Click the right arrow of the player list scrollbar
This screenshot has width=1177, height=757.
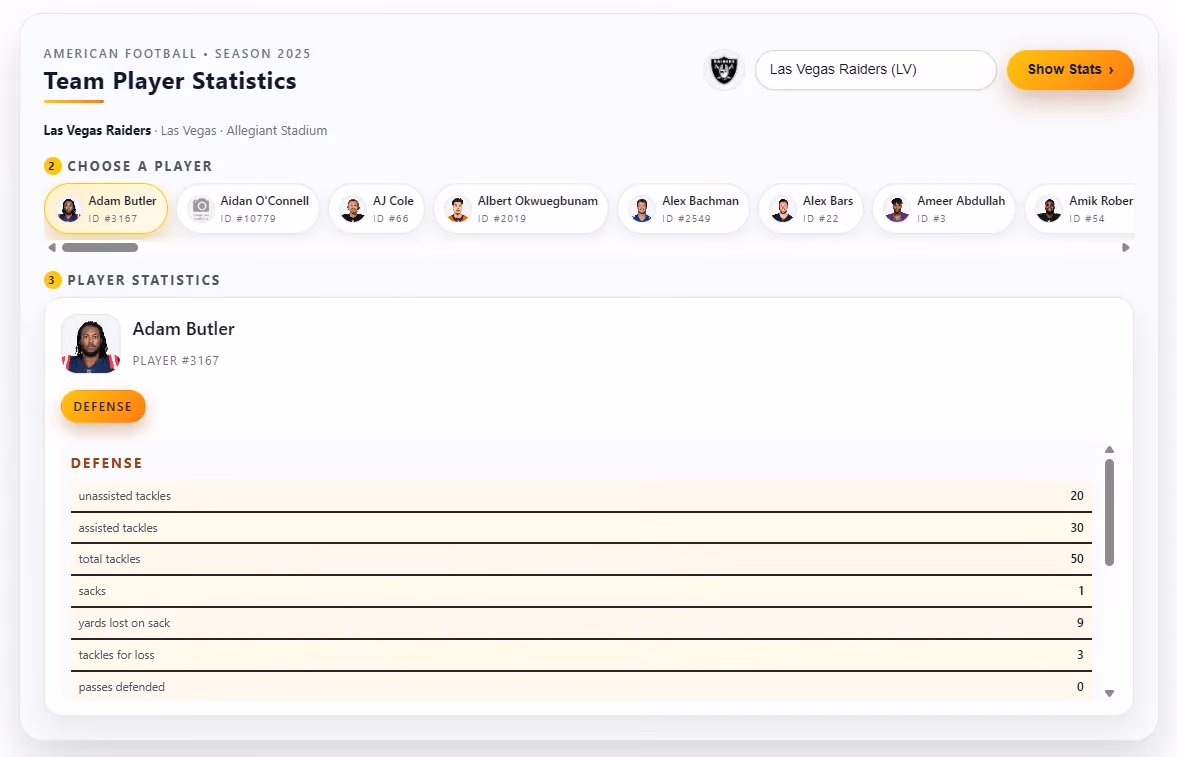tap(1125, 247)
